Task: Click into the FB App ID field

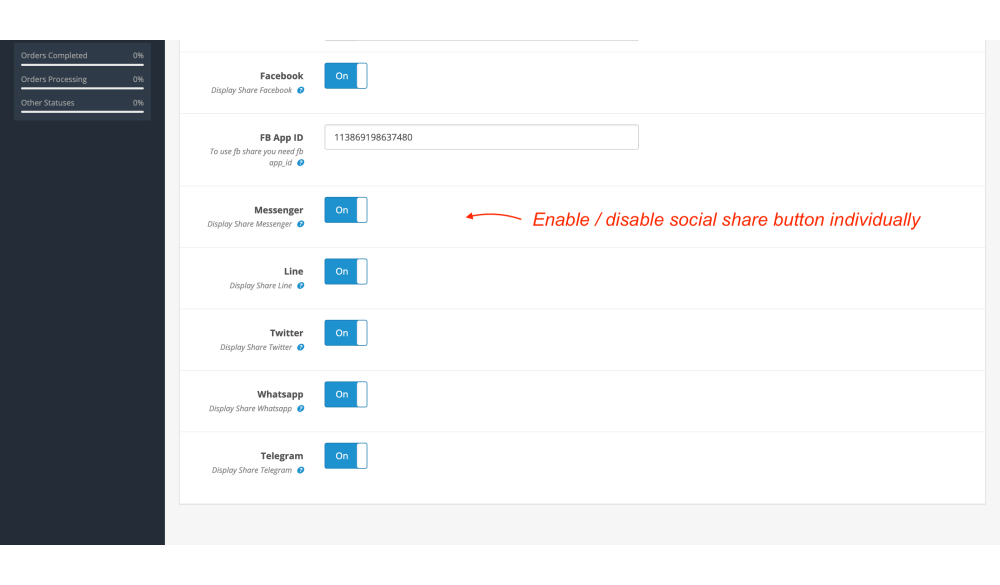Action: (x=481, y=137)
